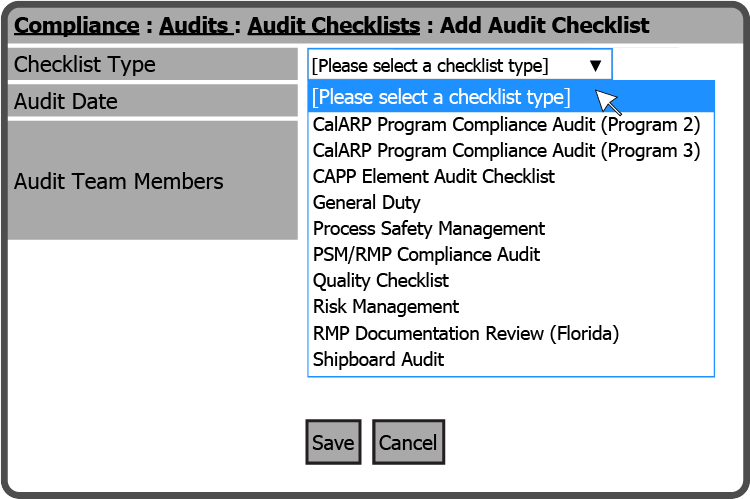Pick Risk Management from the dropdown
Screen dimensions: 750x499
point(385,307)
